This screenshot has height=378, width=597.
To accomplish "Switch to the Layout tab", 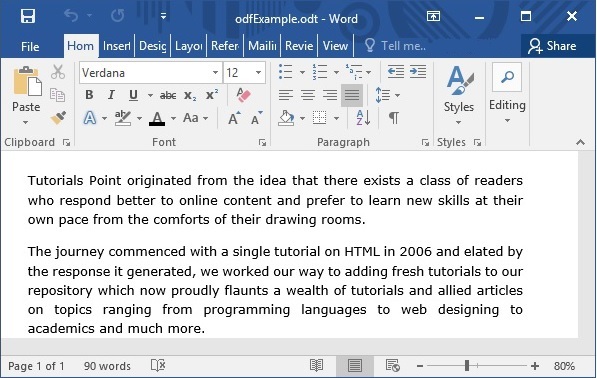I will [188, 46].
